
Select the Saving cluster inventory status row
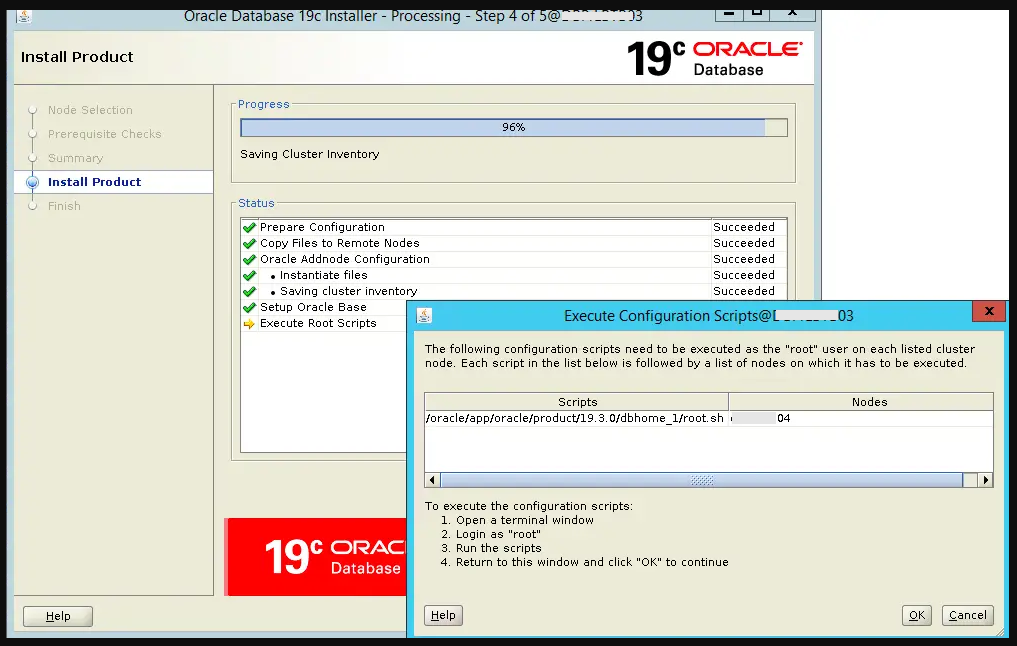pyautogui.click(x=514, y=291)
